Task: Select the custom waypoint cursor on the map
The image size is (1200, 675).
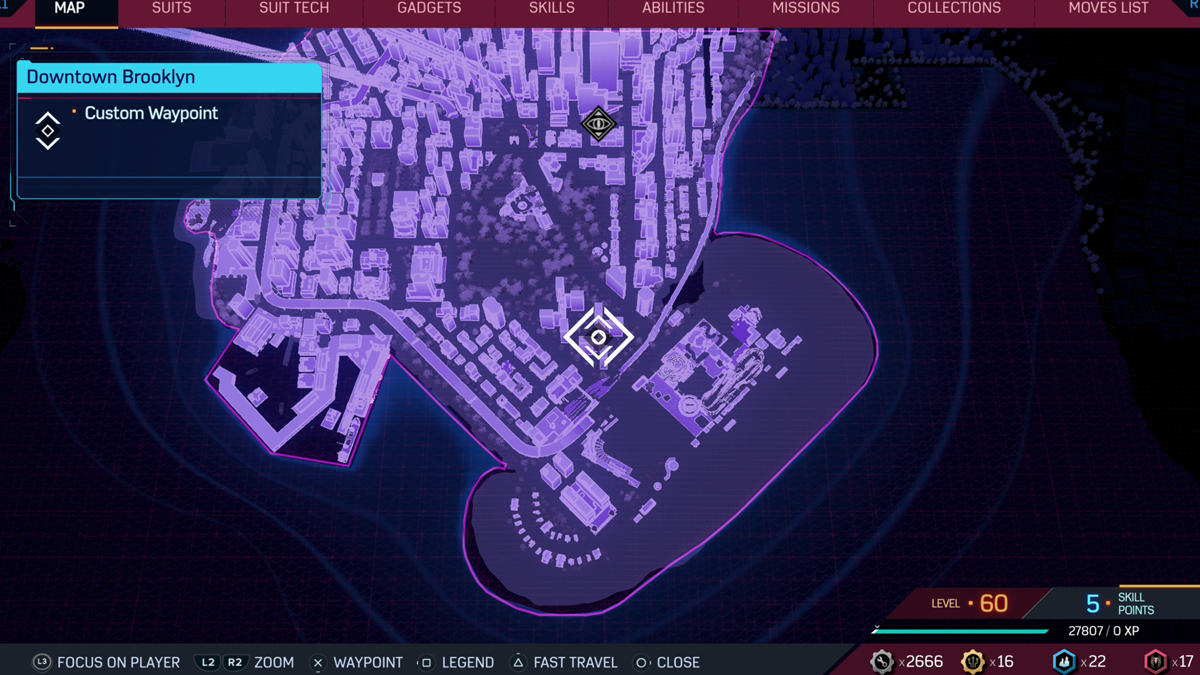Action: 598,337
